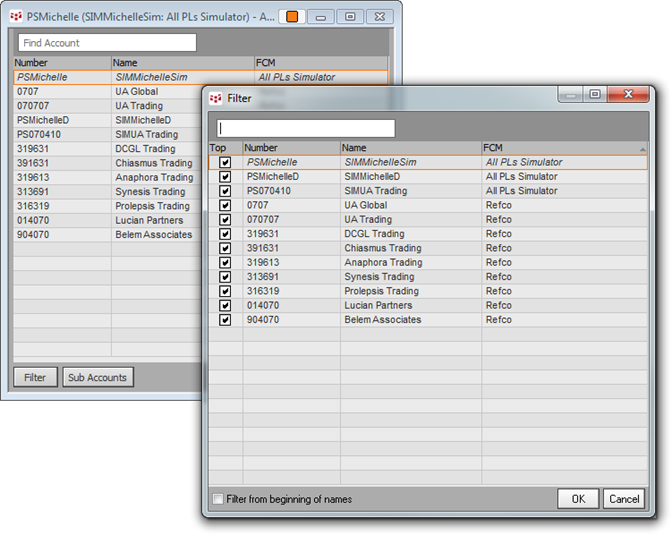
Task: Click the sort arrow in the FCM column header
Action: pyautogui.click(x=641, y=148)
